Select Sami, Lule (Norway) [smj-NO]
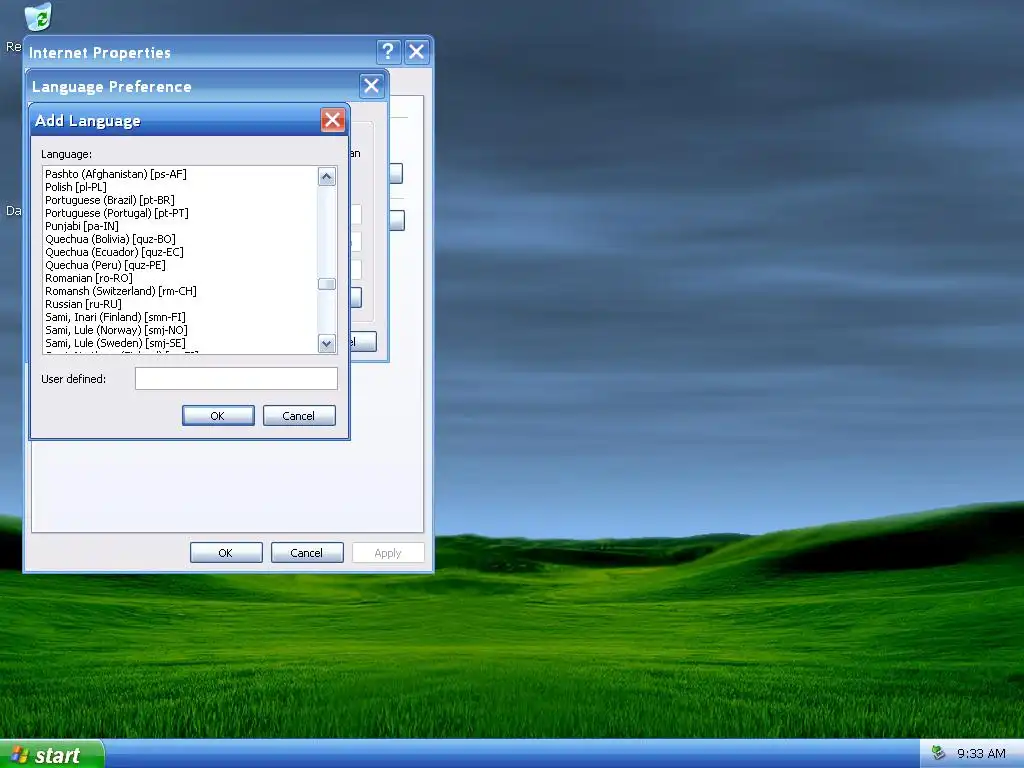 [x=116, y=330]
